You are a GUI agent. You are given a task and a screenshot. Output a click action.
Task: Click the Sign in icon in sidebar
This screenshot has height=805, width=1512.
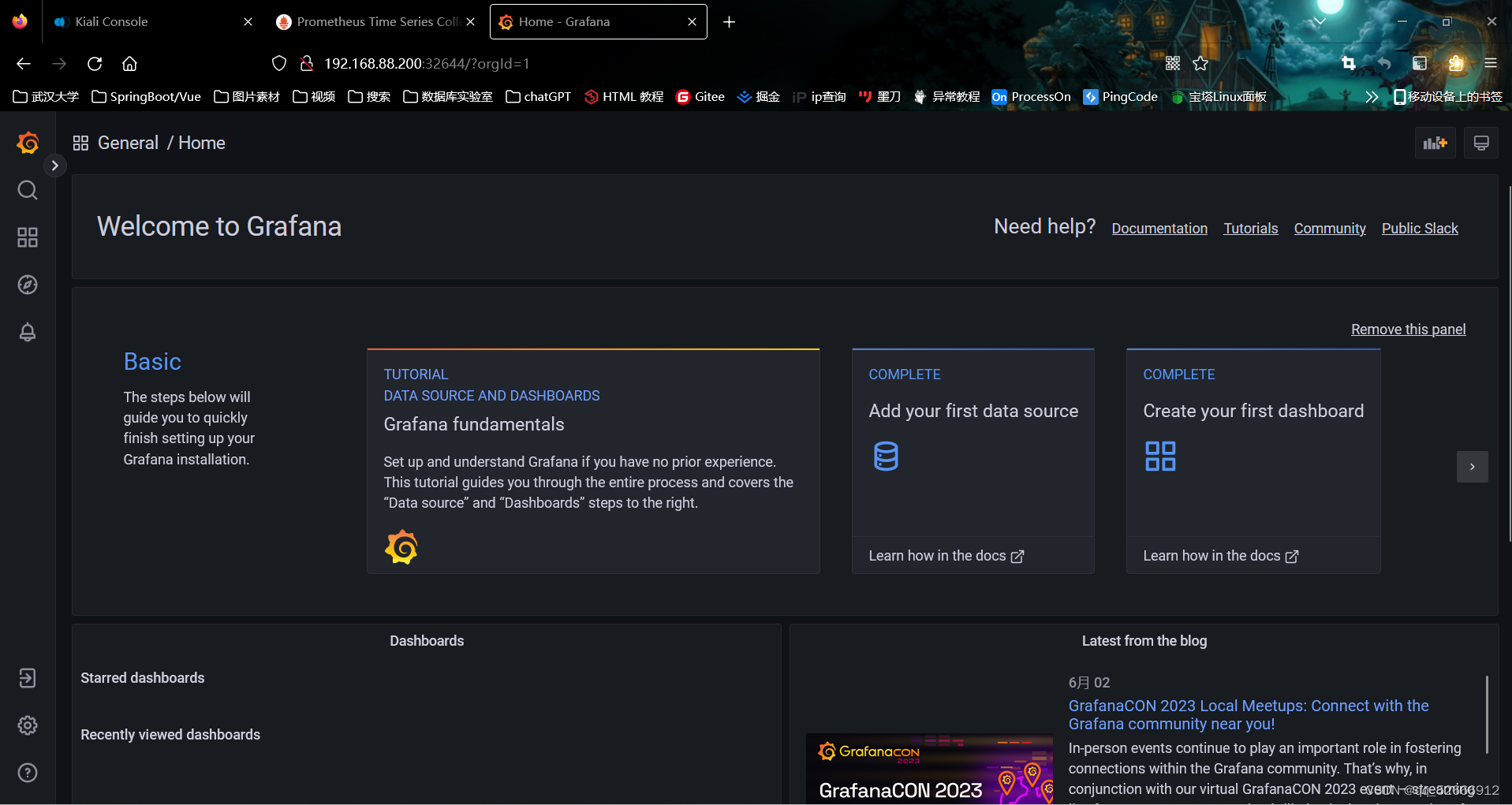[28, 678]
